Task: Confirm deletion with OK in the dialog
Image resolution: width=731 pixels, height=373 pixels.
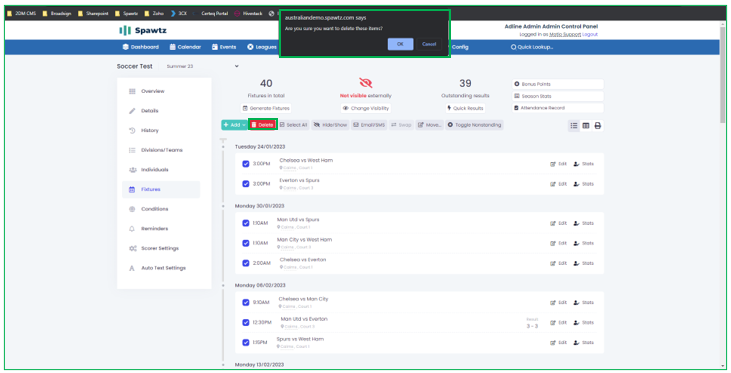Action: pyautogui.click(x=400, y=44)
